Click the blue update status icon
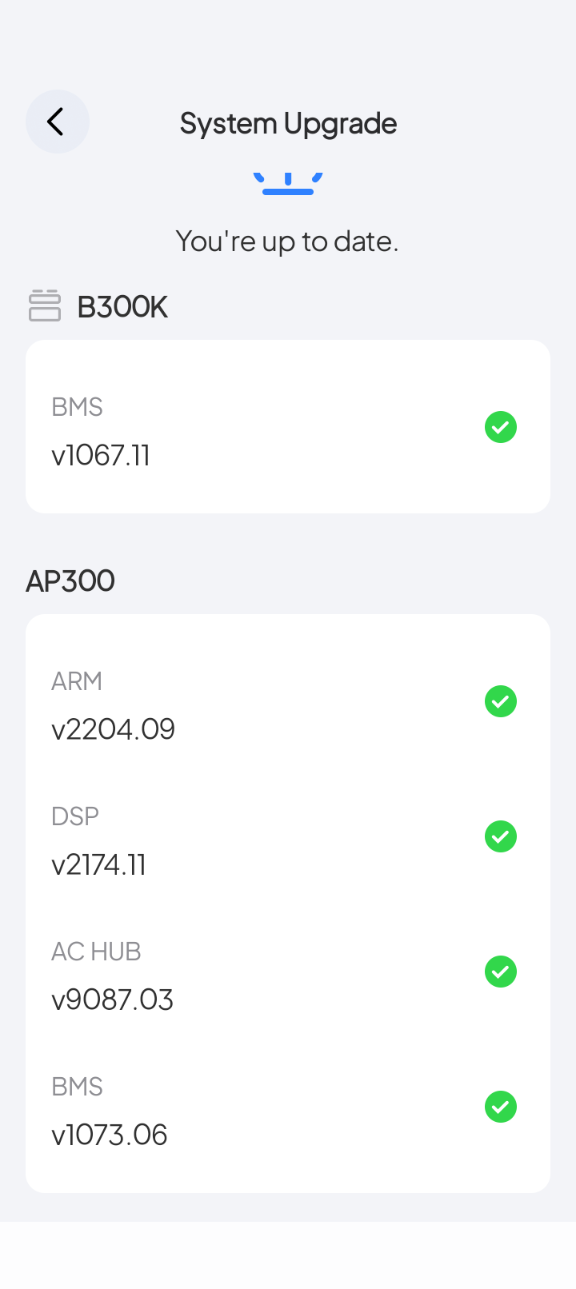 288,182
